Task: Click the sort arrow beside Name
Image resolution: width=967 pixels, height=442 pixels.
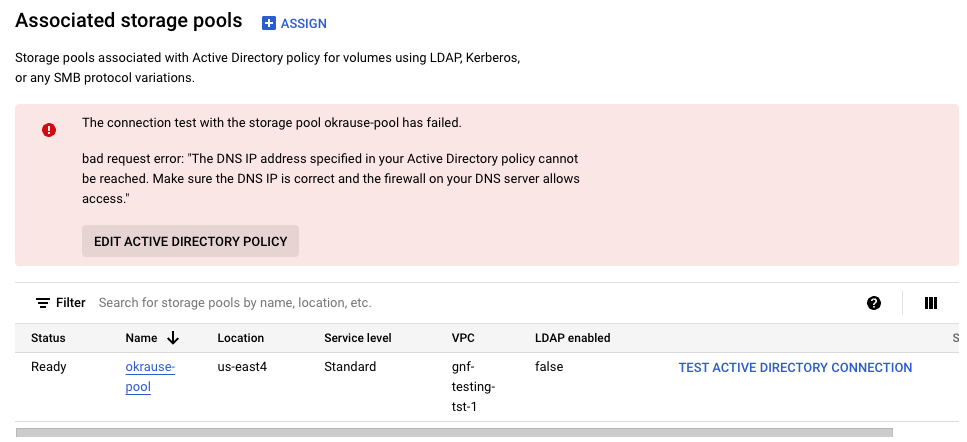Action: coord(173,338)
